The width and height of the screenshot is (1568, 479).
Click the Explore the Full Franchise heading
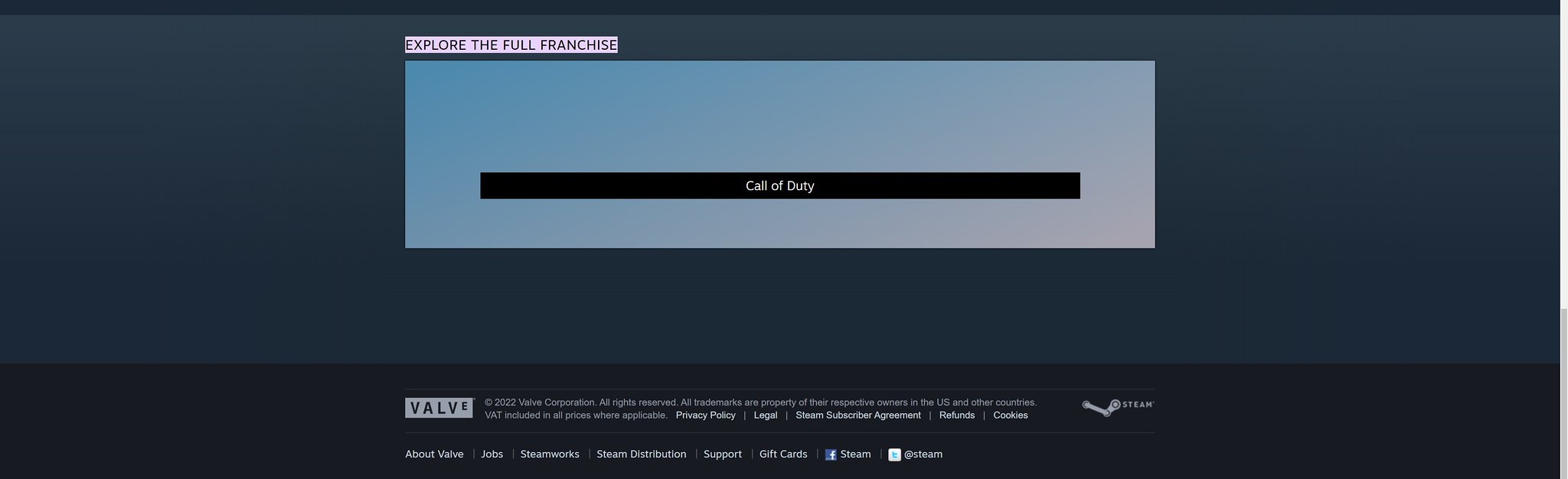coord(511,45)
